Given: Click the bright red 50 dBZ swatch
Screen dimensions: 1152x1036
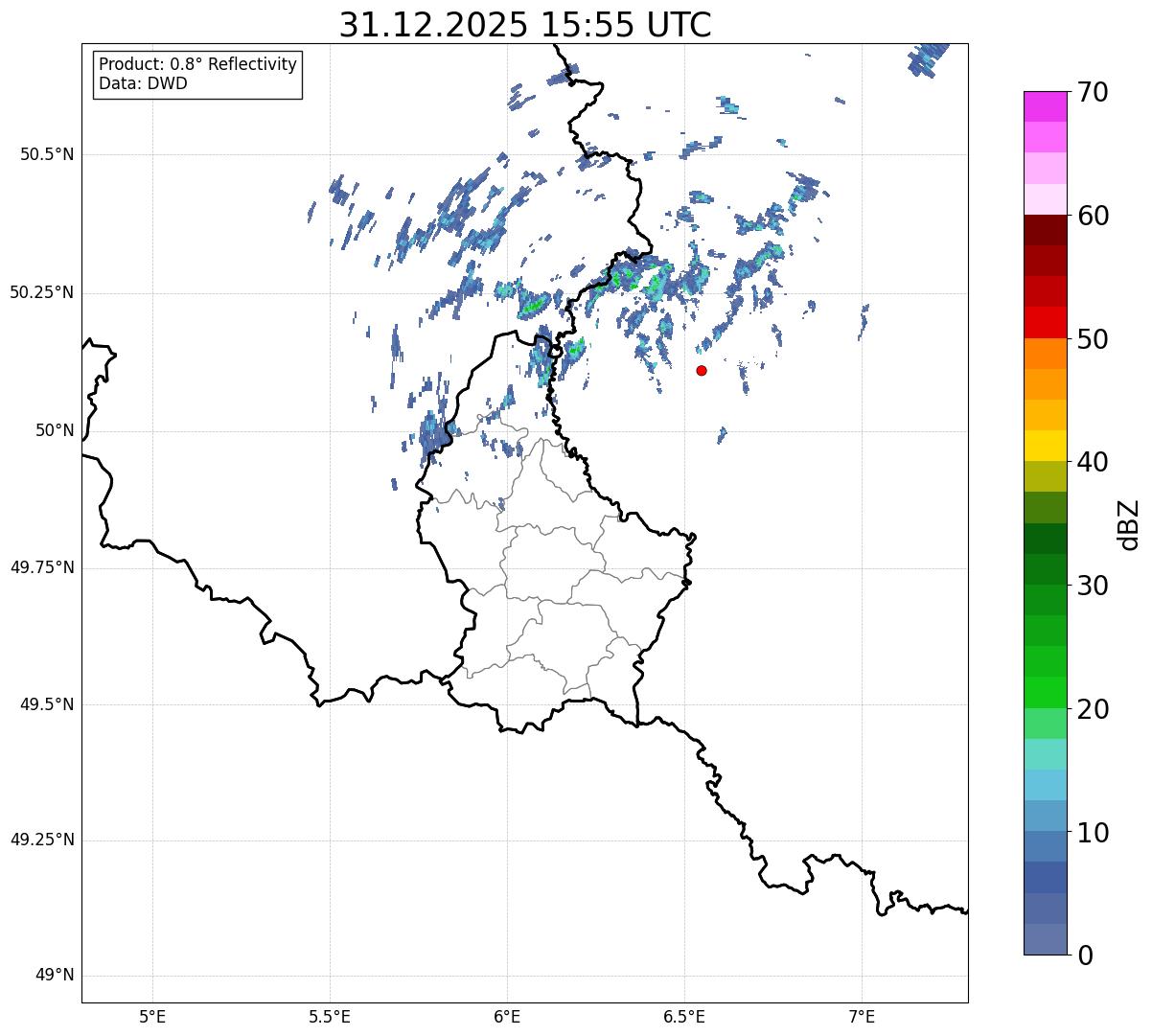Looking at the screenshot, I should 1046,323.
